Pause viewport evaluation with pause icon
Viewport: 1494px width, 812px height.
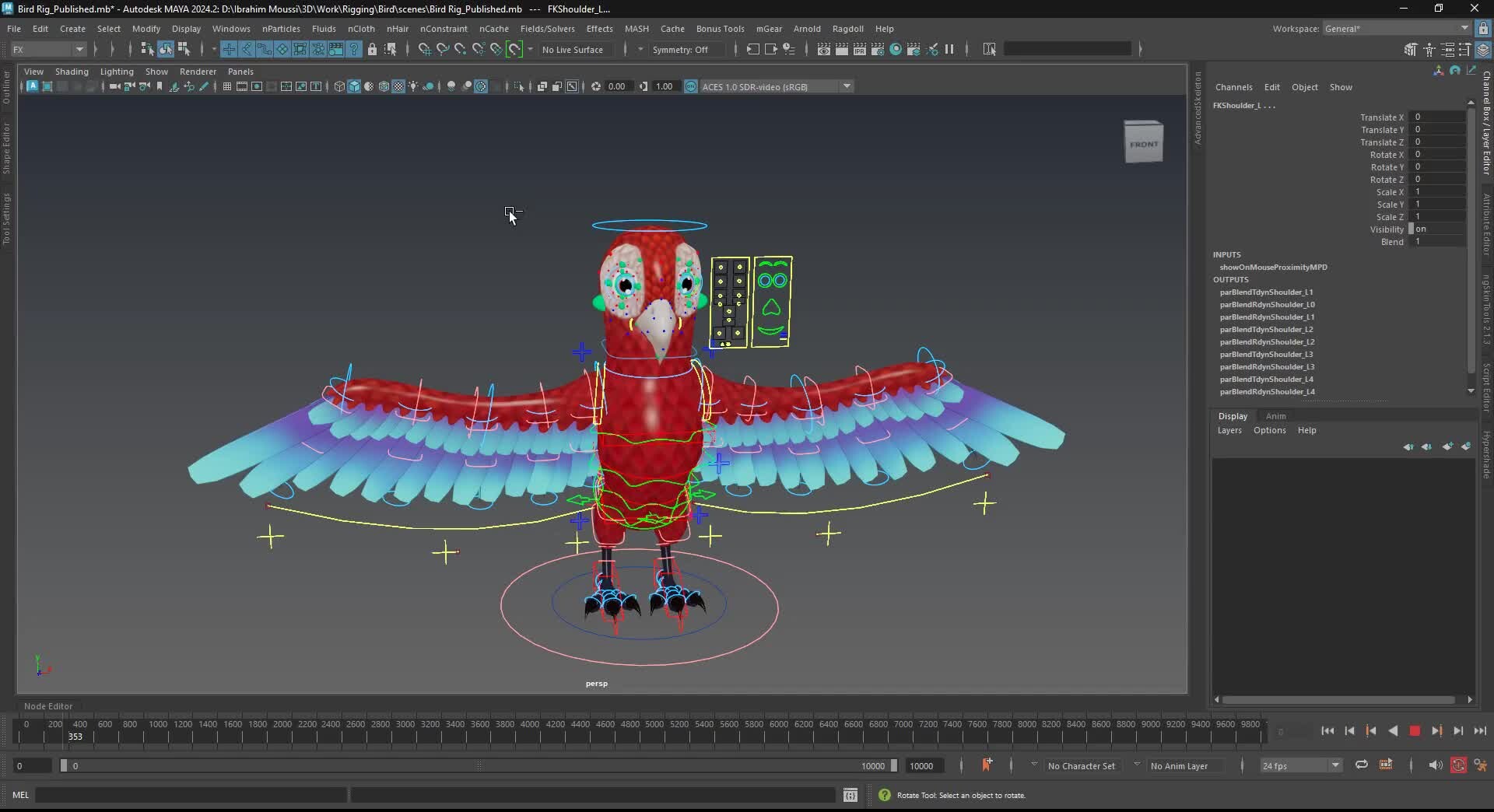[x=949, y=49]
